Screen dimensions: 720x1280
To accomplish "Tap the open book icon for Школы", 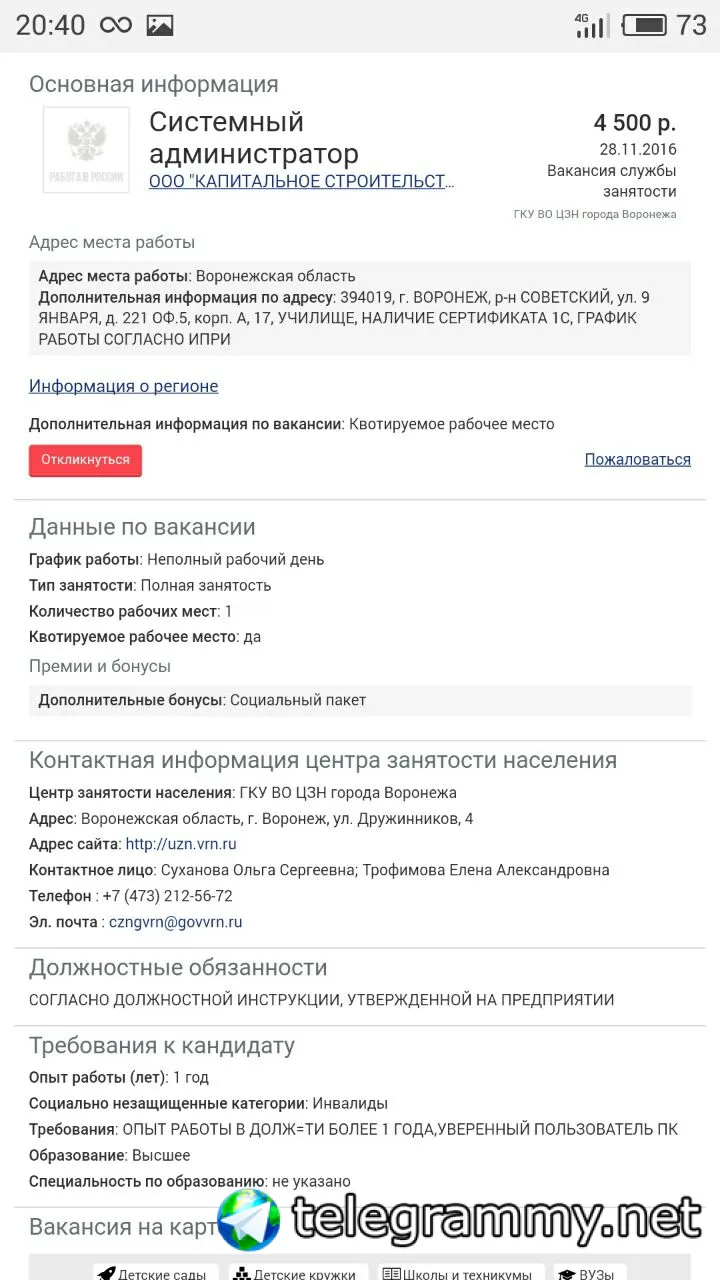I will click(392, 1274).
